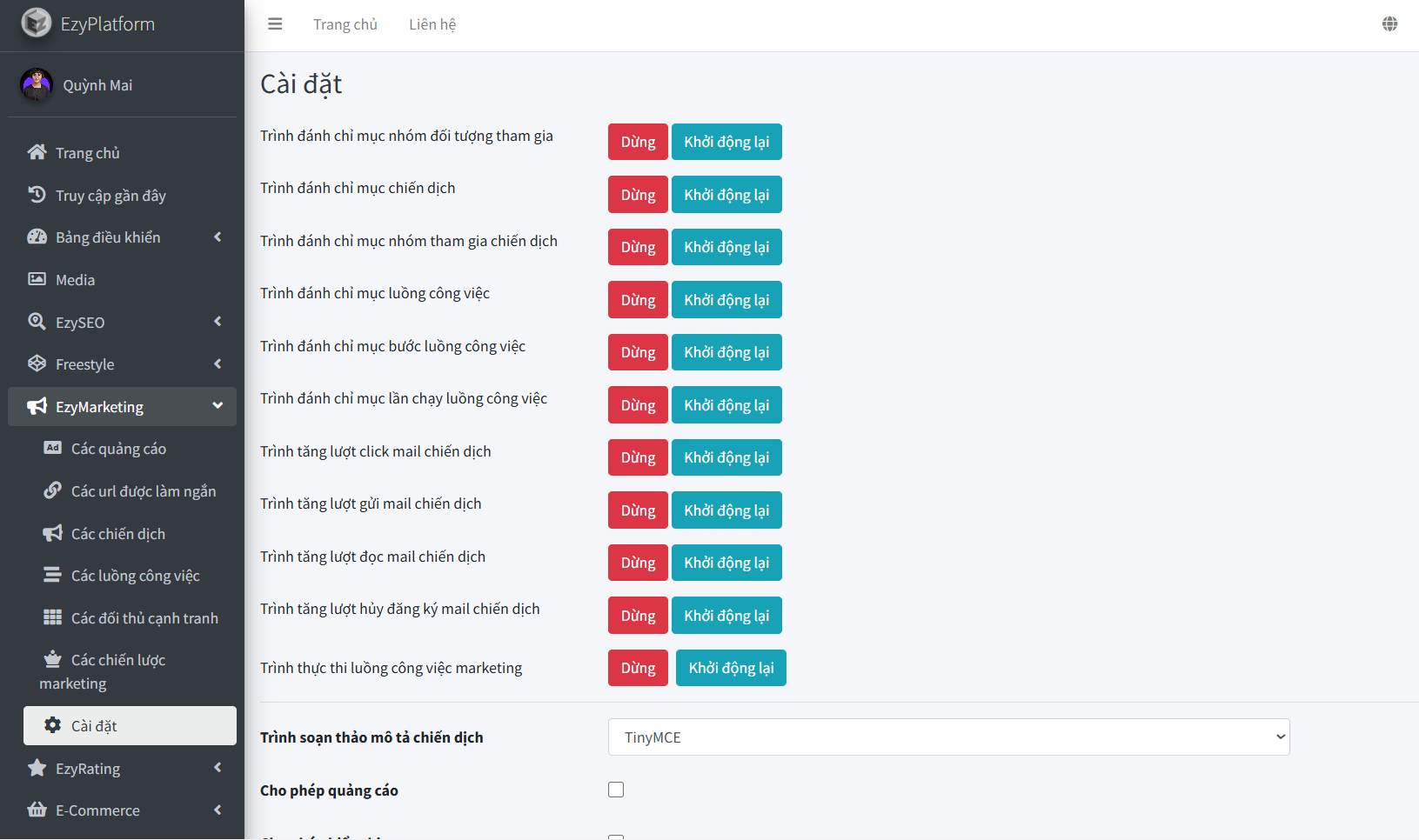
Task: Expand the EzyRating submenu chevron
Action: click(218, 768)
